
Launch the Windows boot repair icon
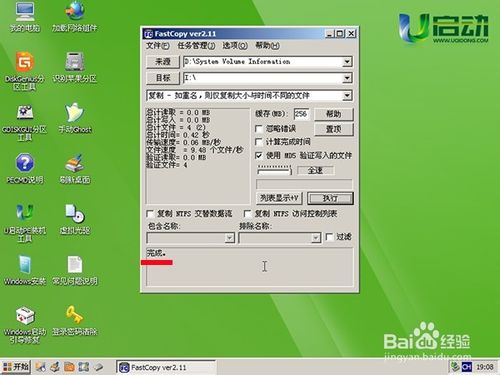25,325
